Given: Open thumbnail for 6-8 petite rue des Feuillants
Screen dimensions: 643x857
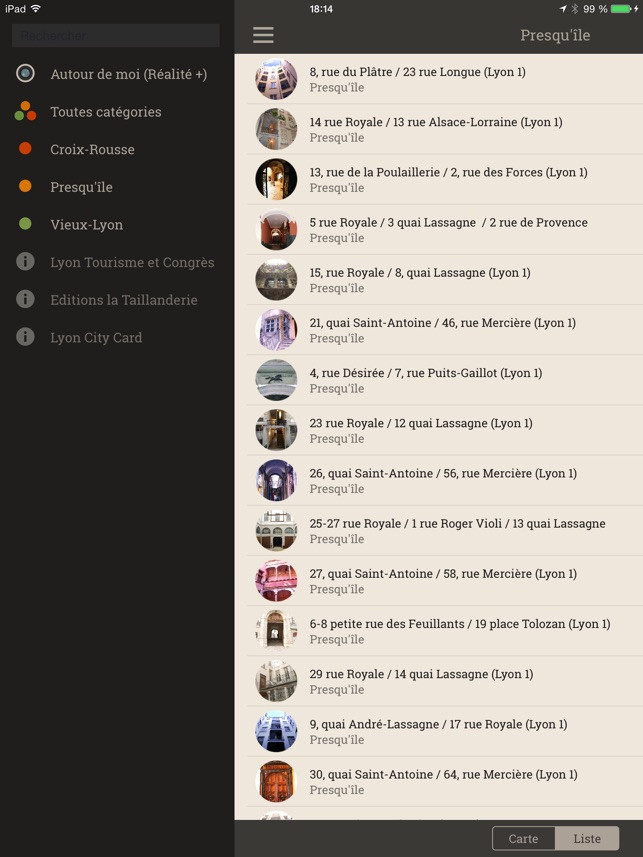Looking at the screenshot, I should point(276,631).
